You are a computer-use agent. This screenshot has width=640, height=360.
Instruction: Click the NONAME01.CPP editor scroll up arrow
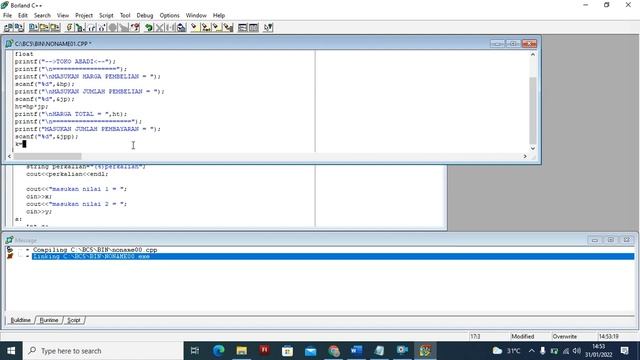click(533, 54)
